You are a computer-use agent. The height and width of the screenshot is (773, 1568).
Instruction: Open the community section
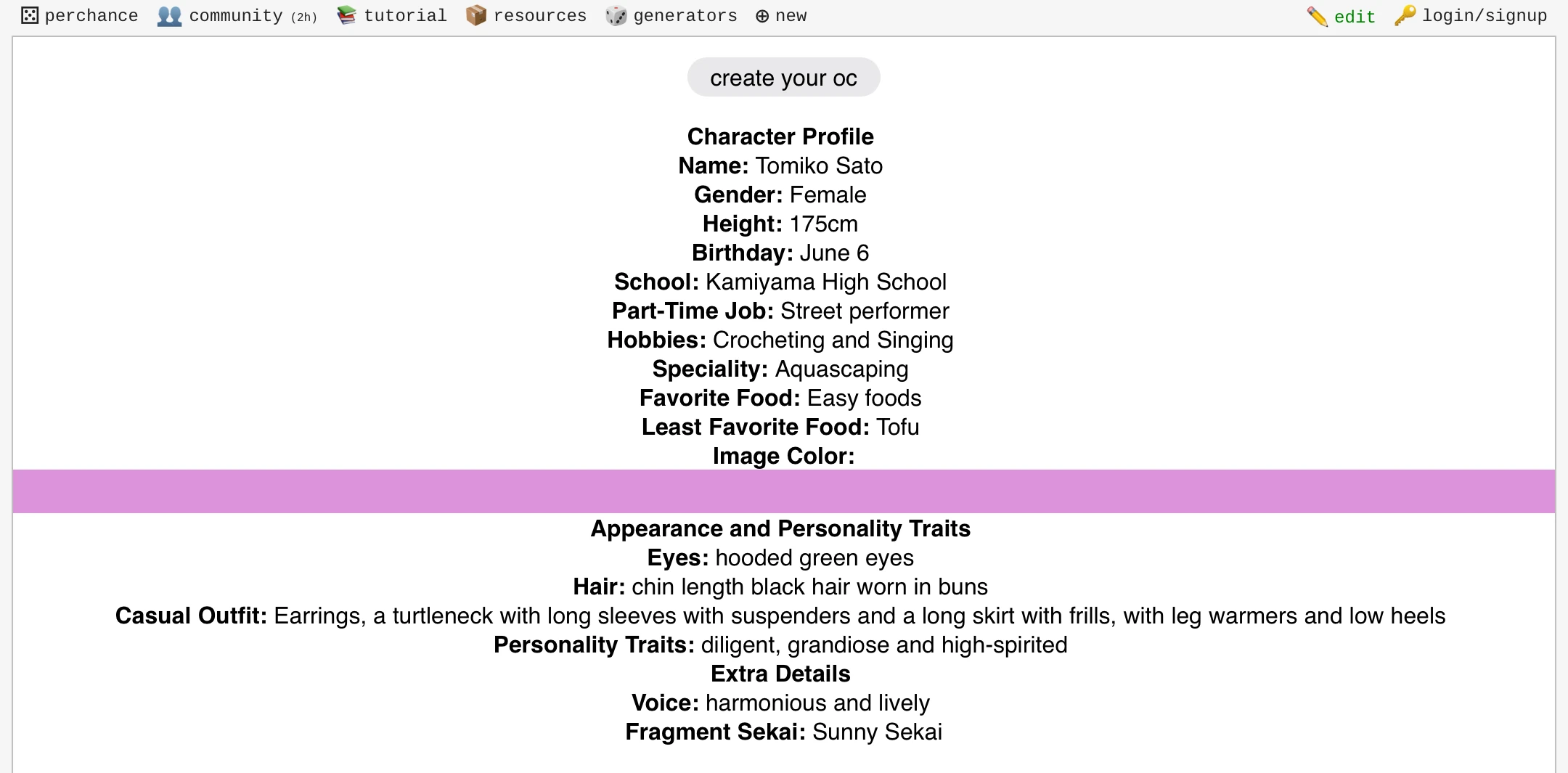(x=234, y=14)
